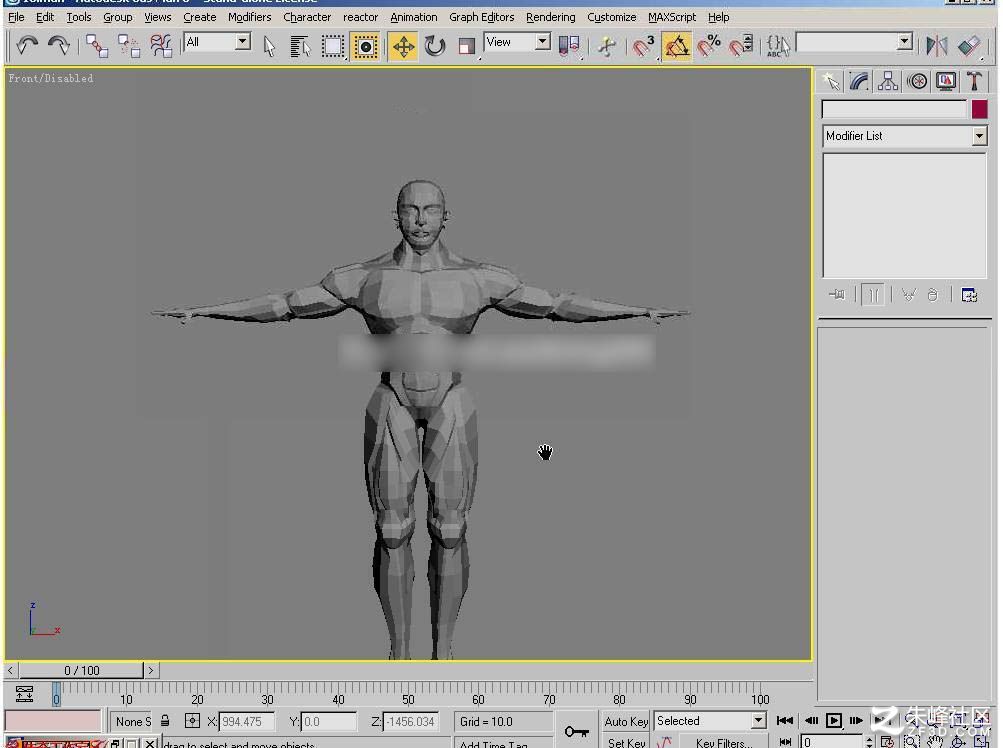Toggle Show End Result button

click(x=873, y=295)
